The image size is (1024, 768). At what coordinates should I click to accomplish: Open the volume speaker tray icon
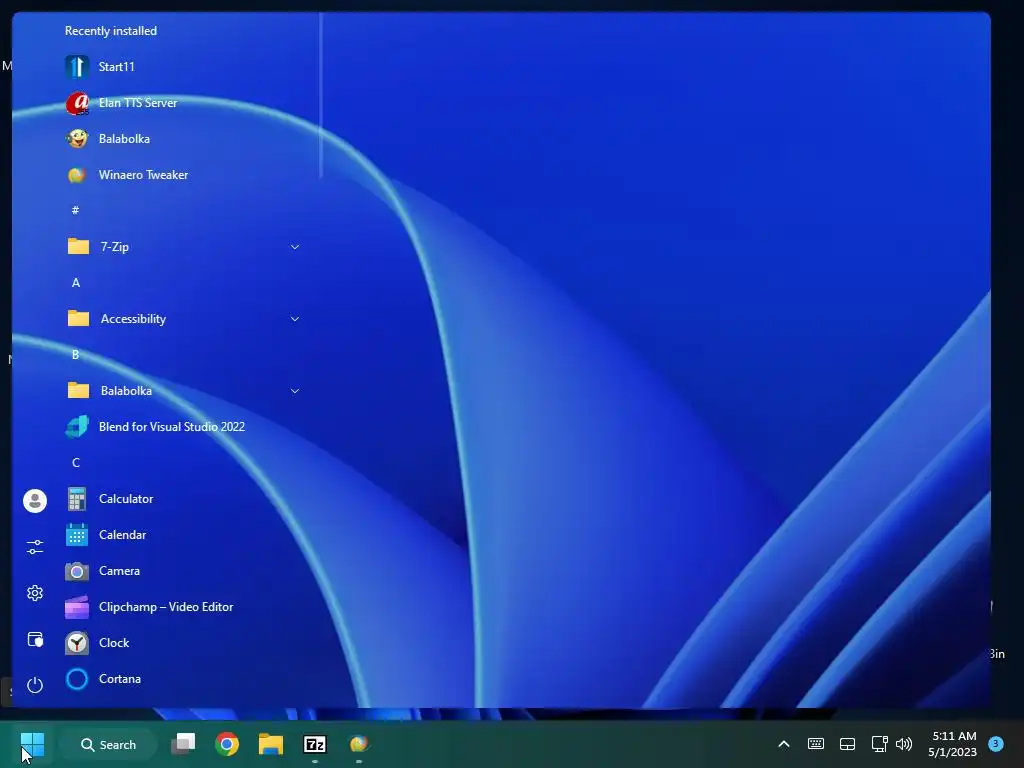tap(904, 744)
